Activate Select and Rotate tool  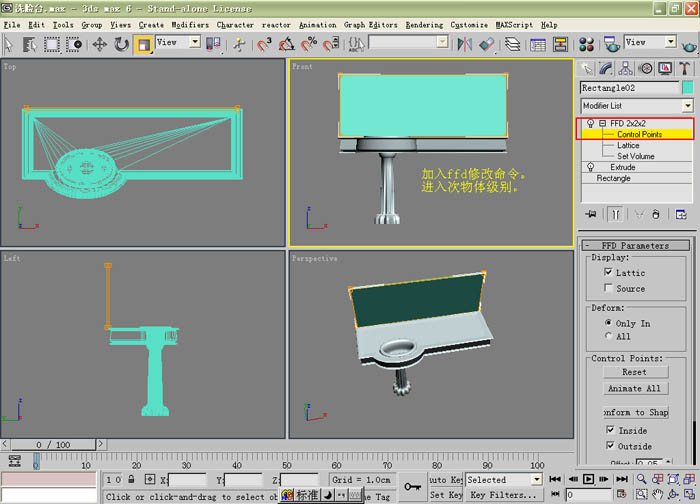coord(121,44)
